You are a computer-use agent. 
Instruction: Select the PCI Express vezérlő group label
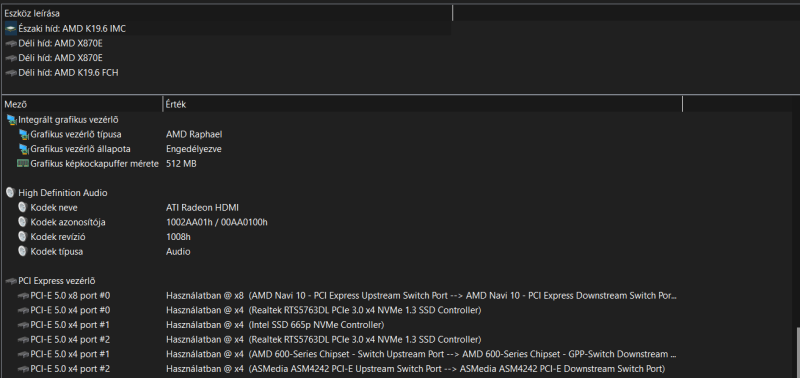tap(57, 281)
